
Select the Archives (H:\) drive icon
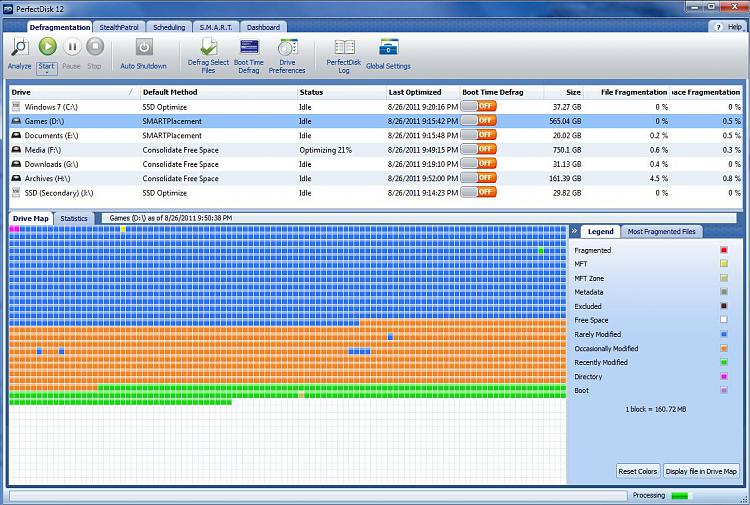click(16, 178)
